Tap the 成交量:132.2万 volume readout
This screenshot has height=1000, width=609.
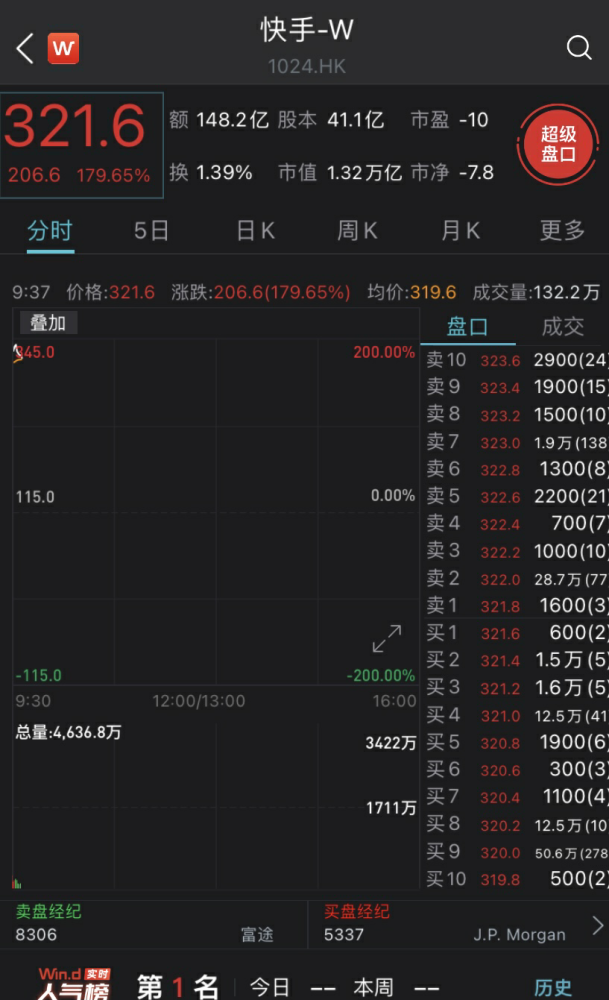[536, 292]
